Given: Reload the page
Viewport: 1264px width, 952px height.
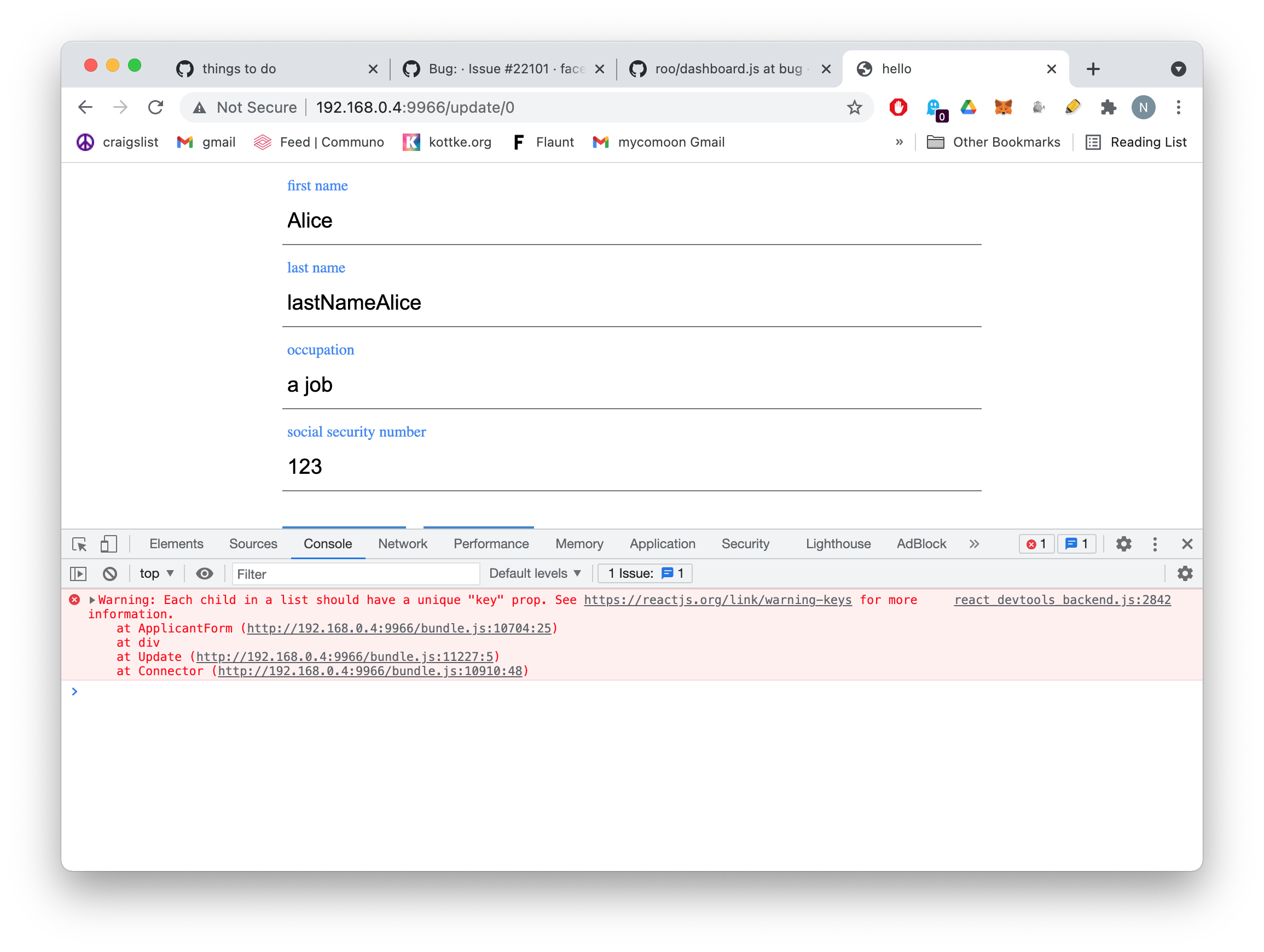Looking at the screenshot, I should coord(155,107).
